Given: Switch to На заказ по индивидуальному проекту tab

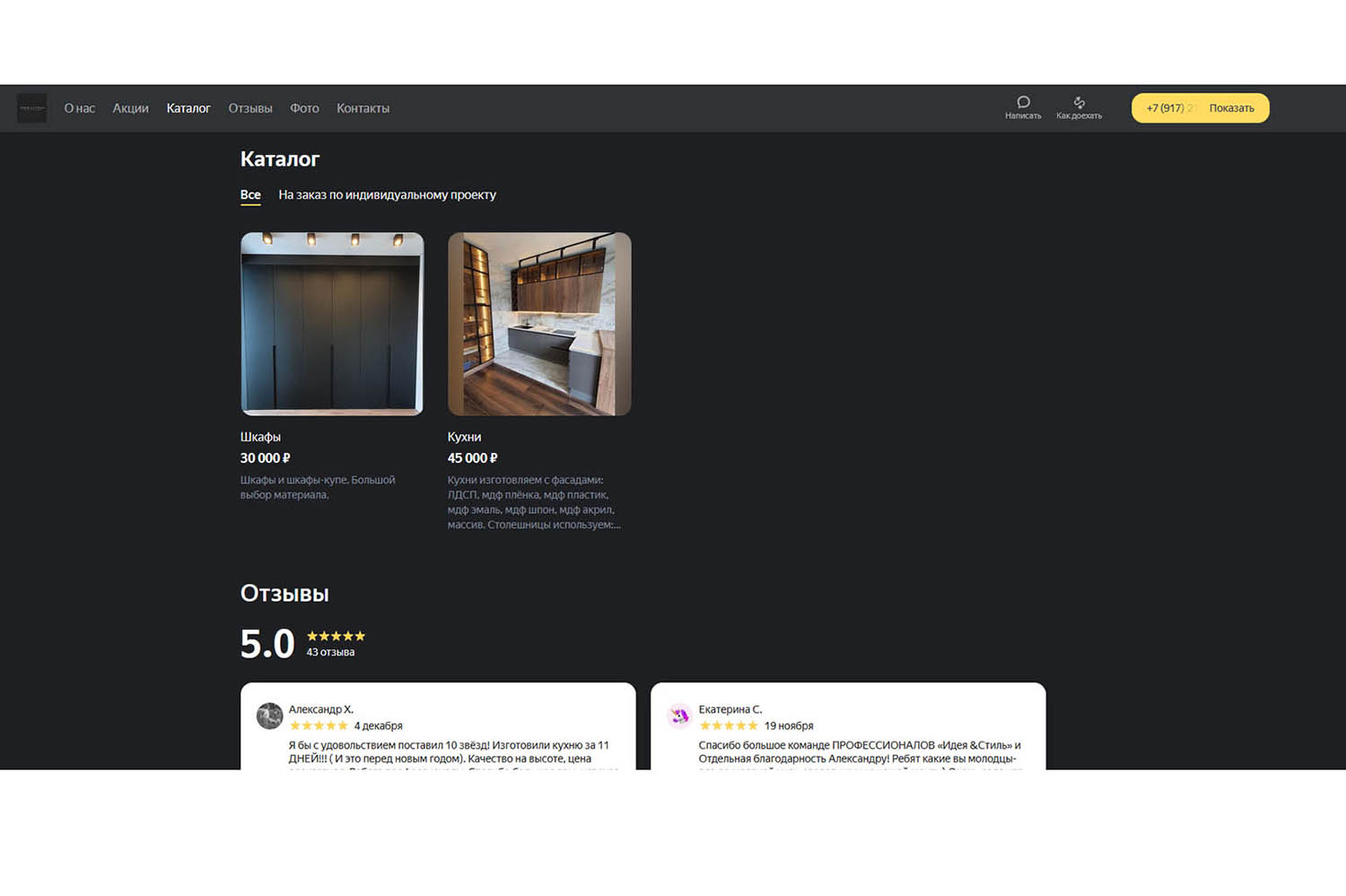Looking at the screenshot, I should pos(387,195).
